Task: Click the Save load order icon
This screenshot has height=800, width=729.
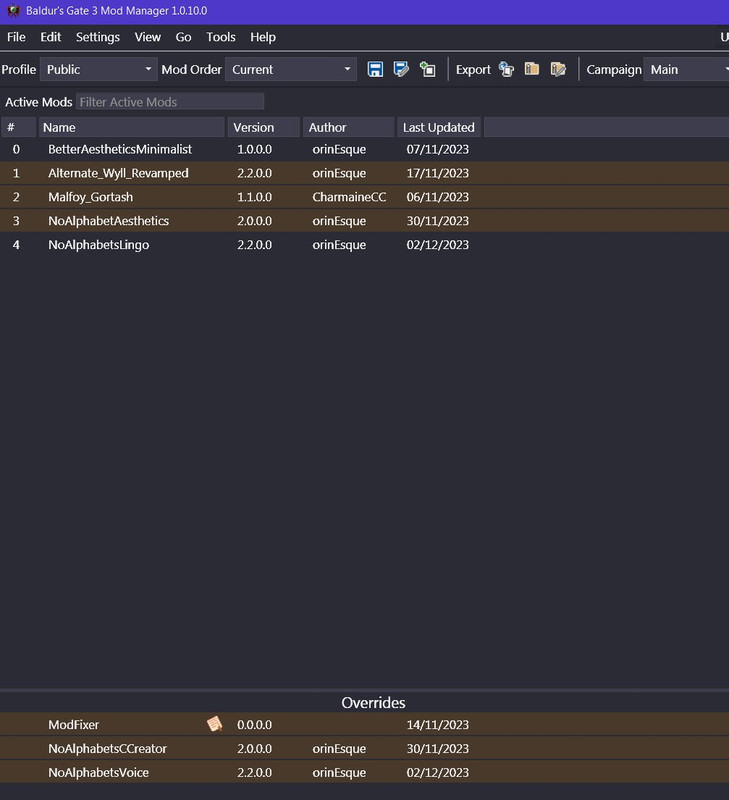Action: point(375,69)
